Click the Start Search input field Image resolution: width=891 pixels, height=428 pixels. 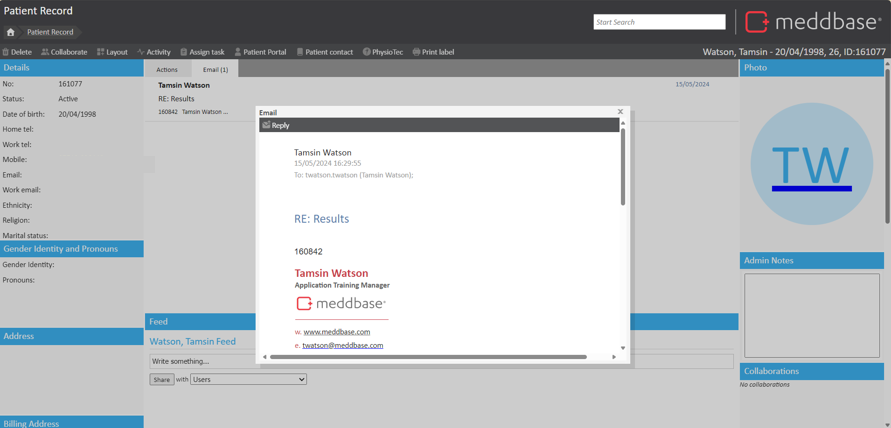659,22
